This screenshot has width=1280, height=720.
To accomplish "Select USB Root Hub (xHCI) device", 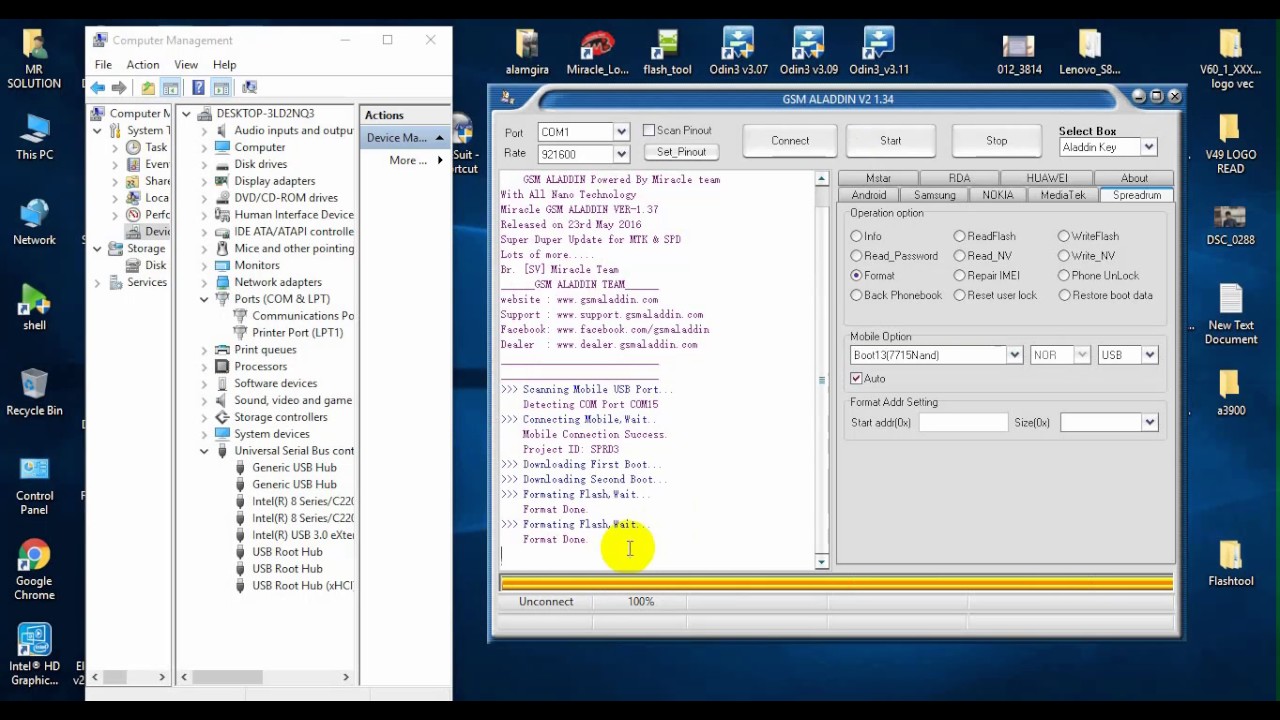I will pyautogui.click(x=302, y=586).
